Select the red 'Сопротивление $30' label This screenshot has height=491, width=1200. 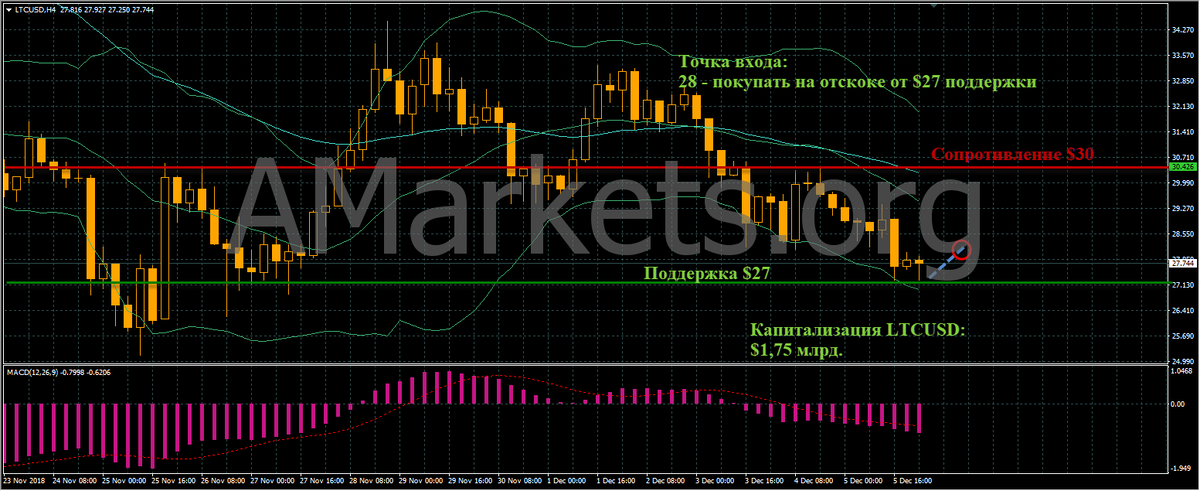[x=1011, y=155]
